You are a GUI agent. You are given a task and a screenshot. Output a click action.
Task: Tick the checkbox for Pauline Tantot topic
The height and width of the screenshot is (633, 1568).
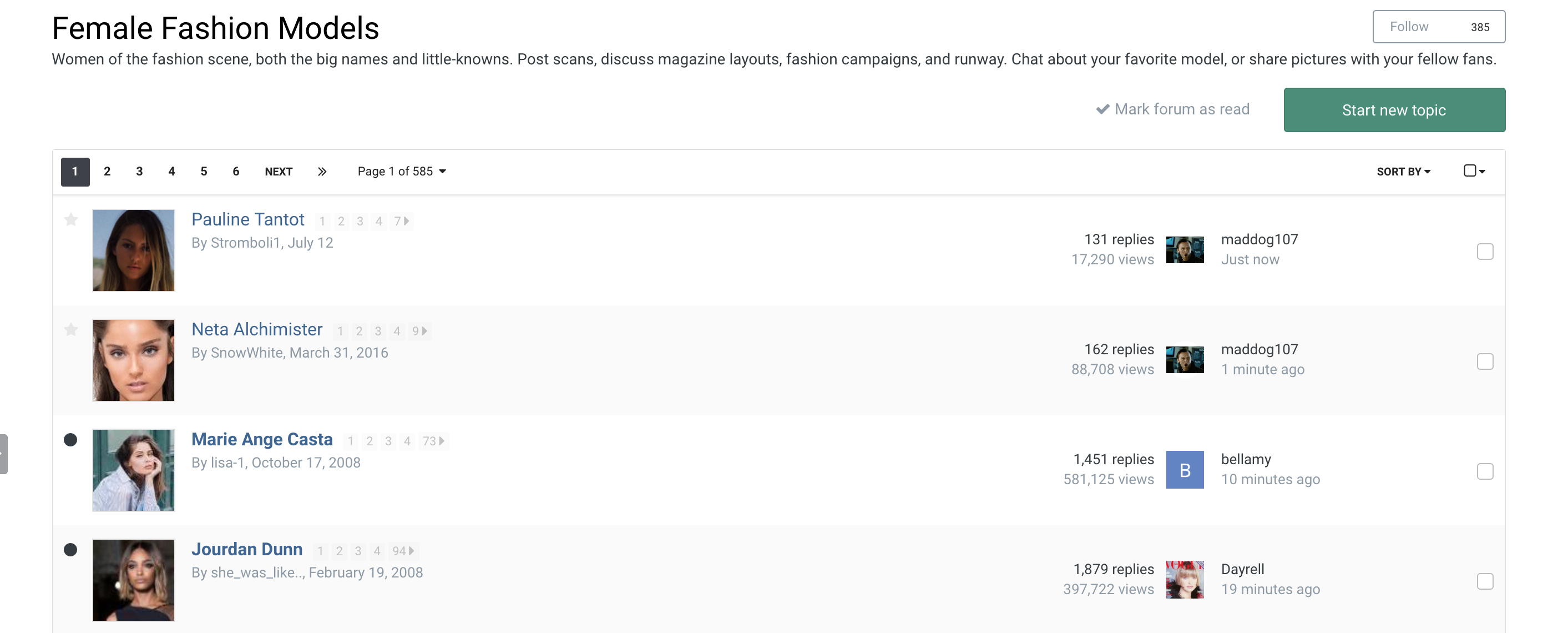coord(1485,252)
